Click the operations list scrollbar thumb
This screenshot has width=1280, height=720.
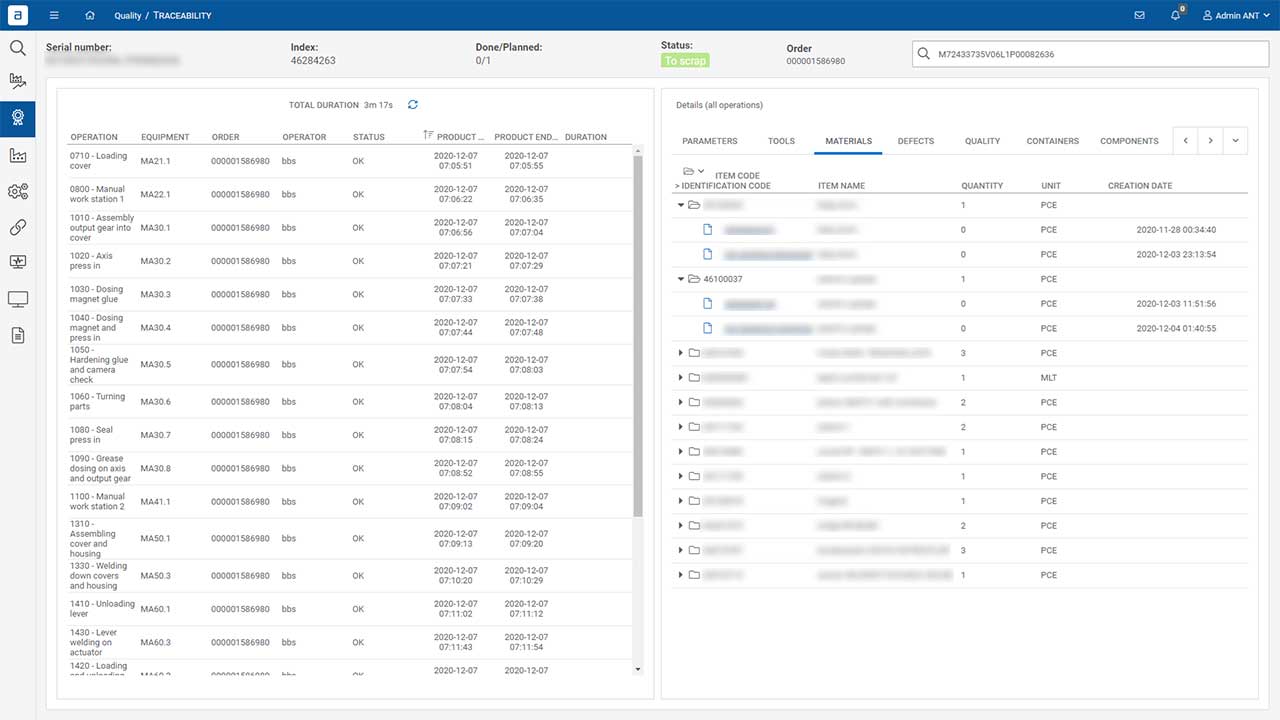(638, 335)
